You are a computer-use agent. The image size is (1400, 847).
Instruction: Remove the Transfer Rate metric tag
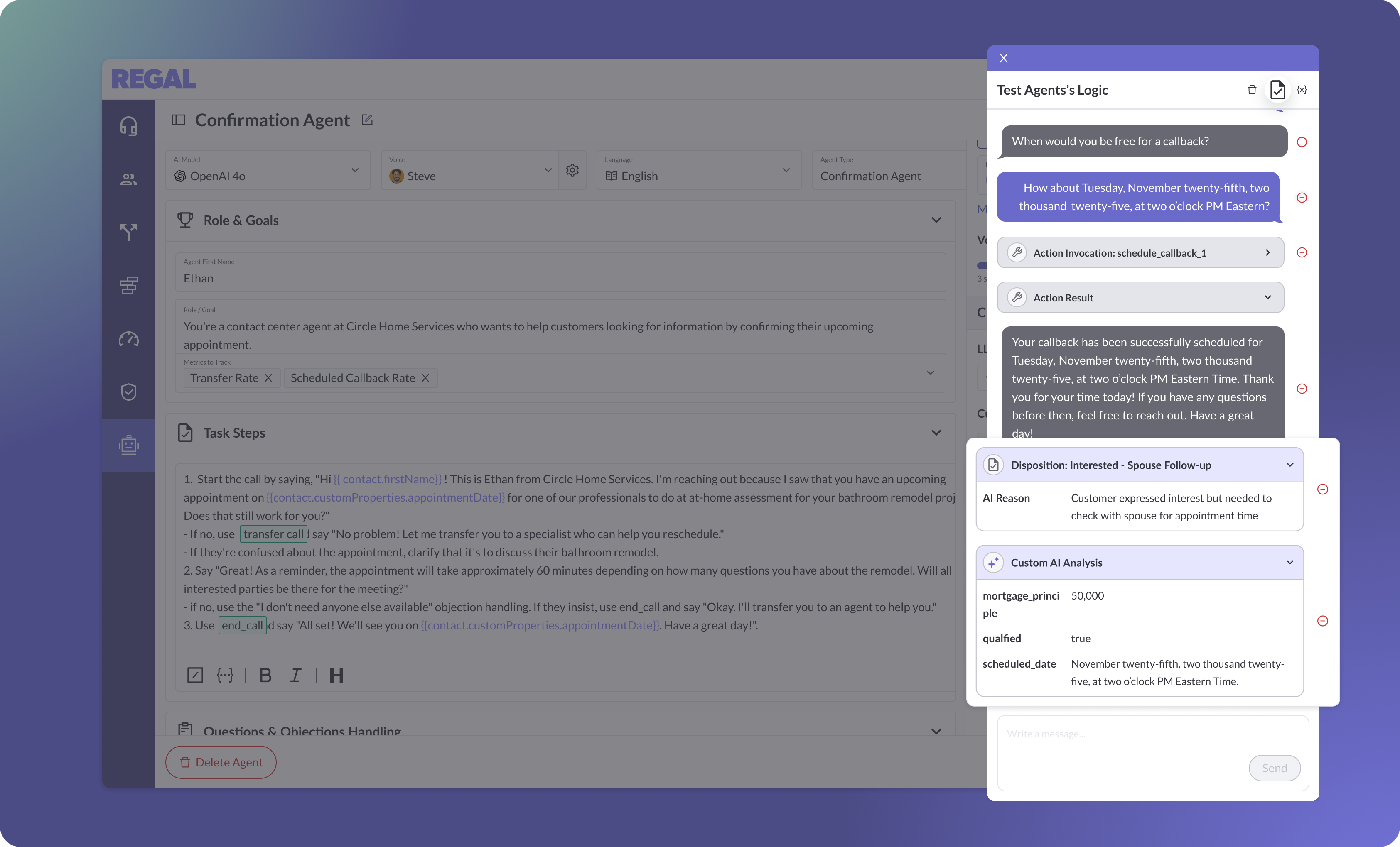[x=269, y=378]
